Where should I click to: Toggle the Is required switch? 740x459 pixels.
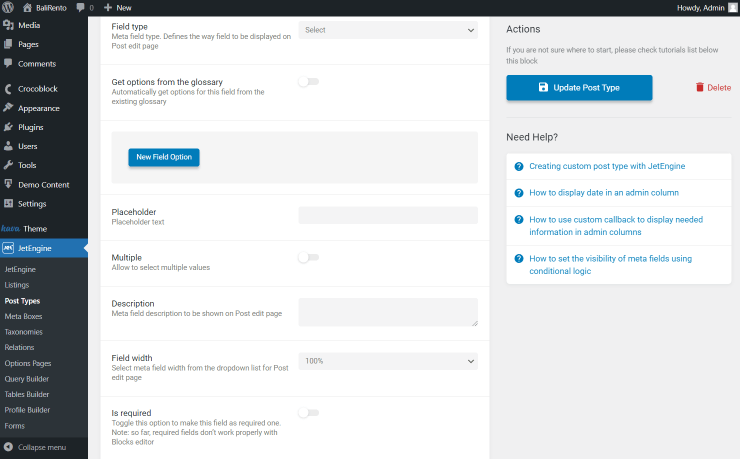tap(309, 413)
